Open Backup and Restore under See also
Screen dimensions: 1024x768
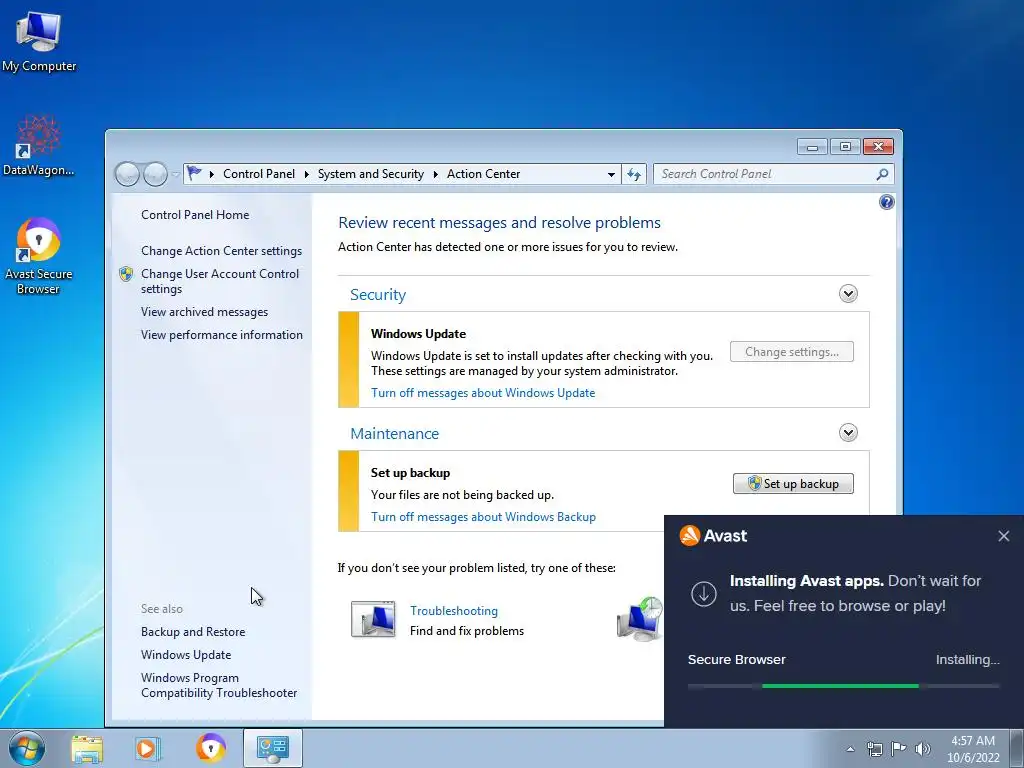(193, 632)
